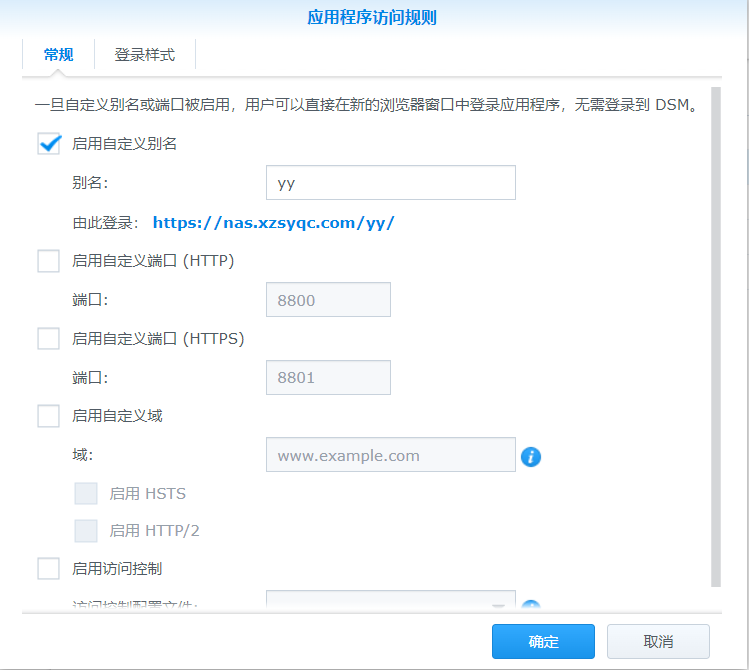The image size is (749, 670).
Task: Open the 登录样式 tab
Action: [x=145, y=55]
